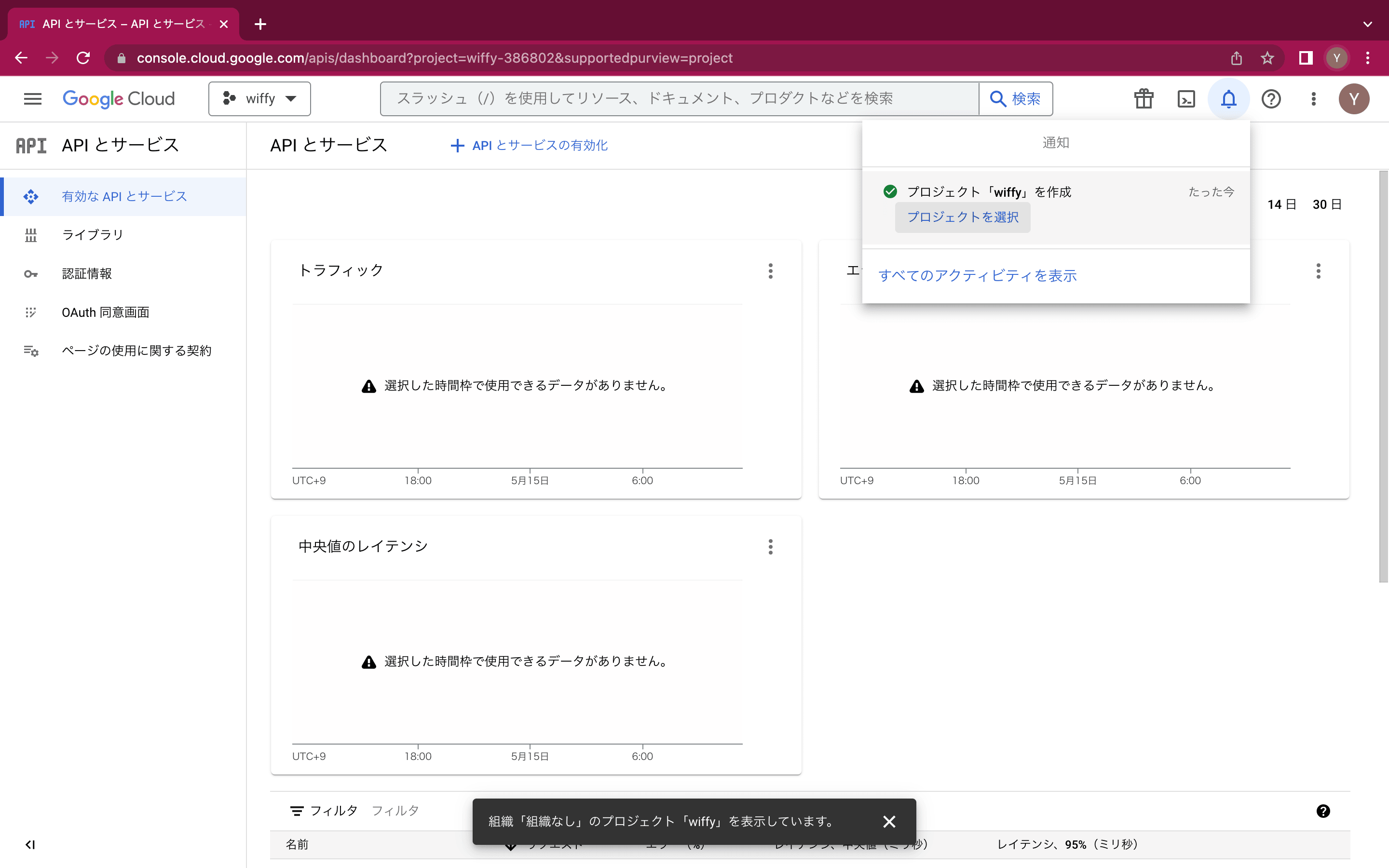1389x868 pixels.
Task: Click the 検索 search button
Action: point(1015,99)
